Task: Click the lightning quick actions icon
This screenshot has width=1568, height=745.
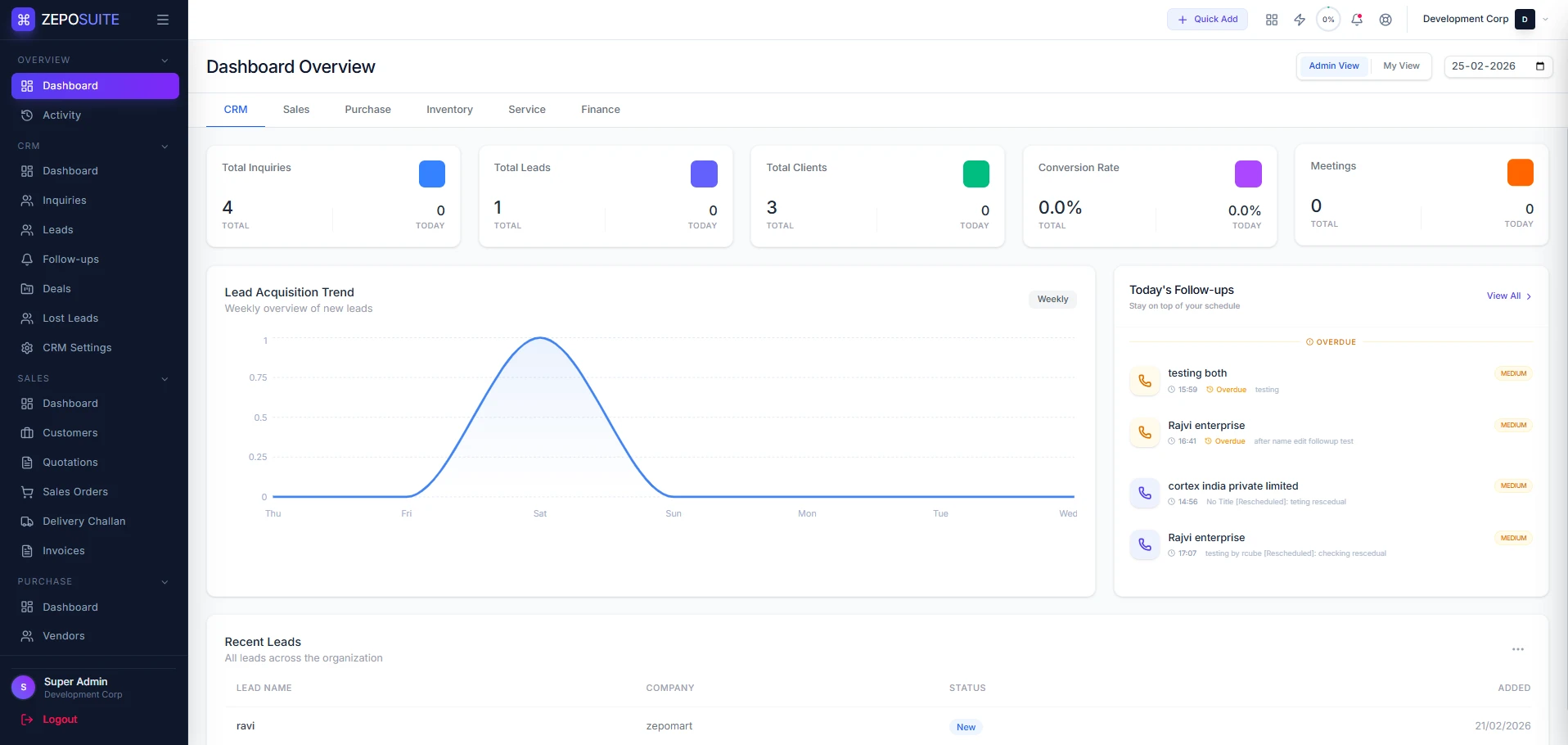Action: [1299, 19]
